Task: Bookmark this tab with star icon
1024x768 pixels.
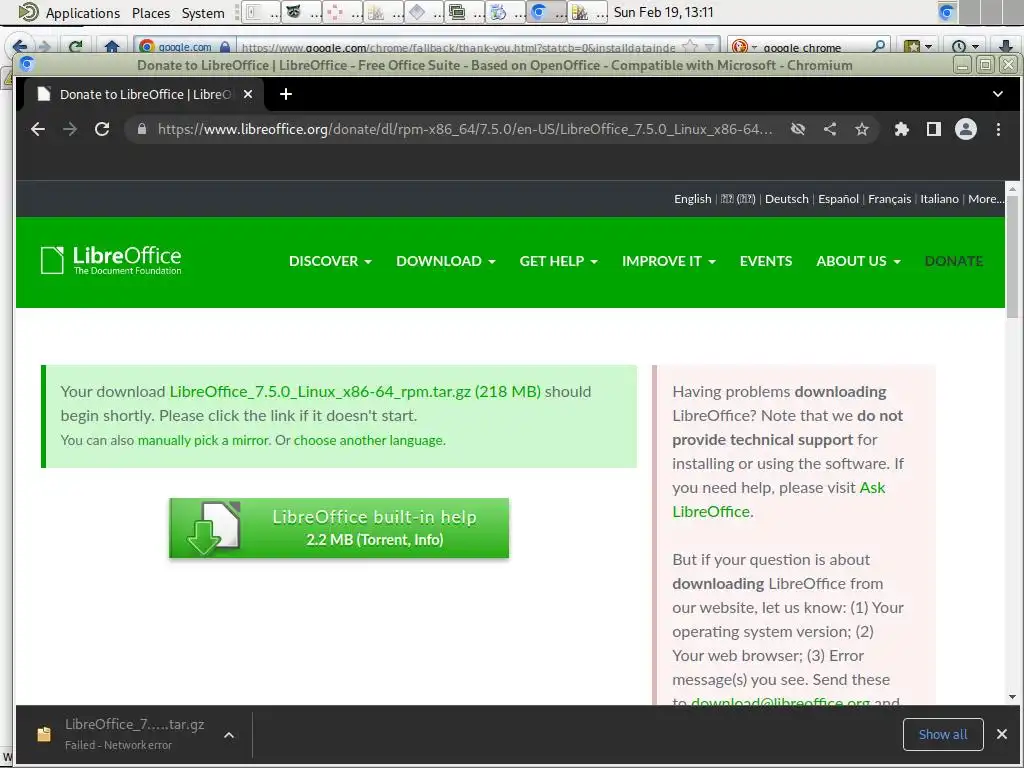Action: 862,129
